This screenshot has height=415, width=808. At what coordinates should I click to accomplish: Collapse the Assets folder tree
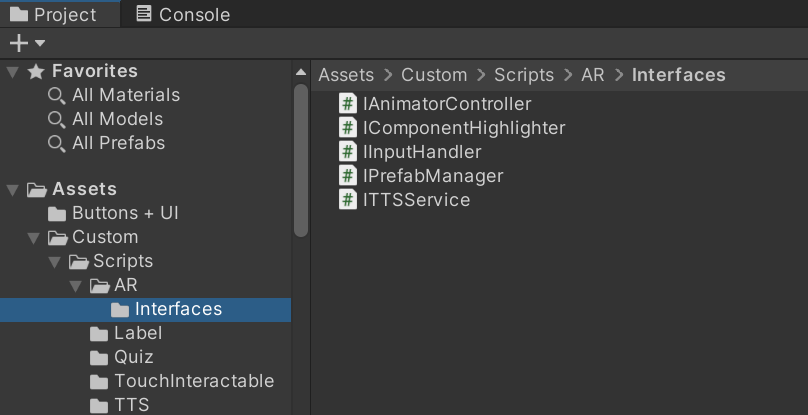point(13,190)
